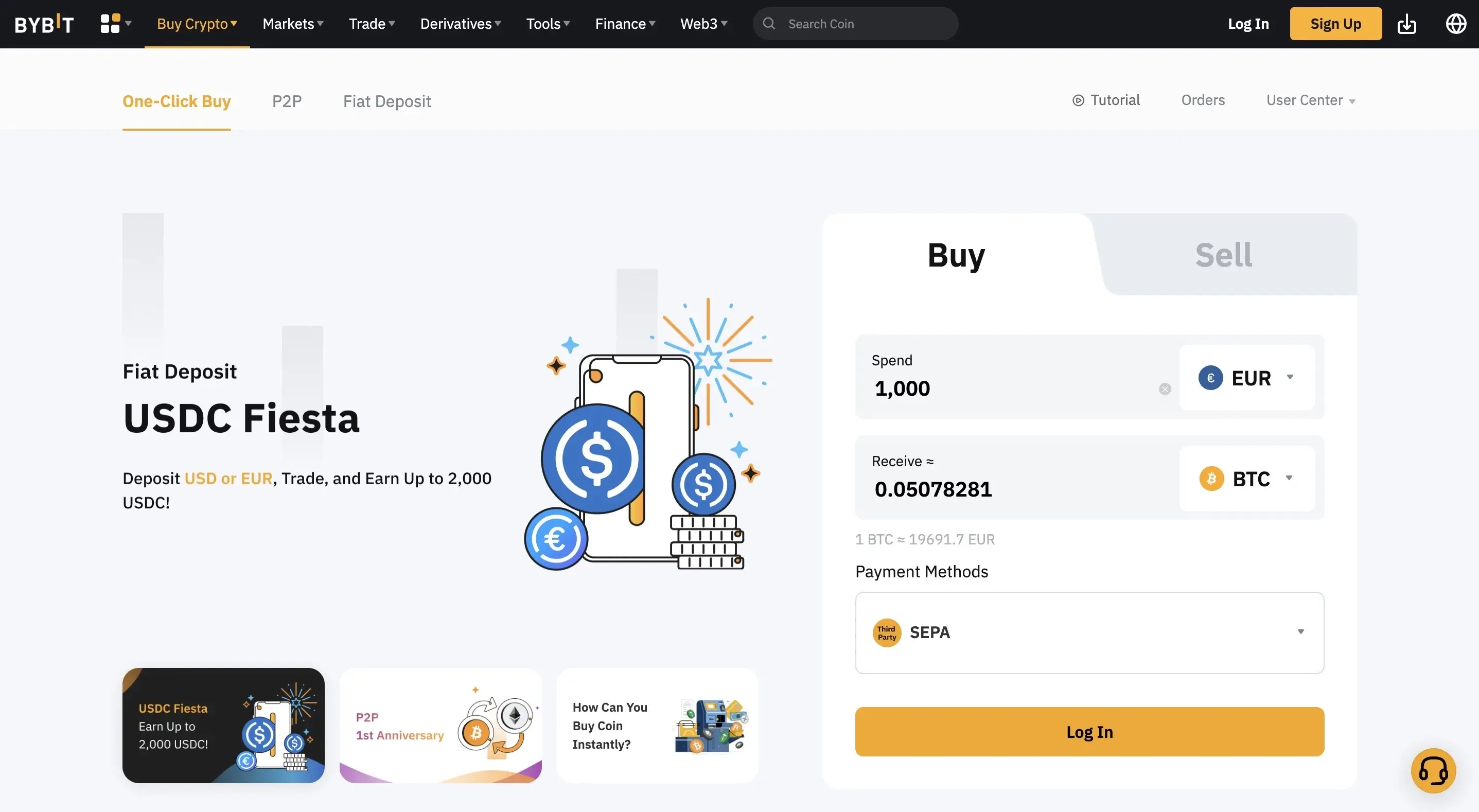Viewport: 1479px width, 812px height.
Task: Expand the BTC coin selector arrow
Action: pos(1289,478)
